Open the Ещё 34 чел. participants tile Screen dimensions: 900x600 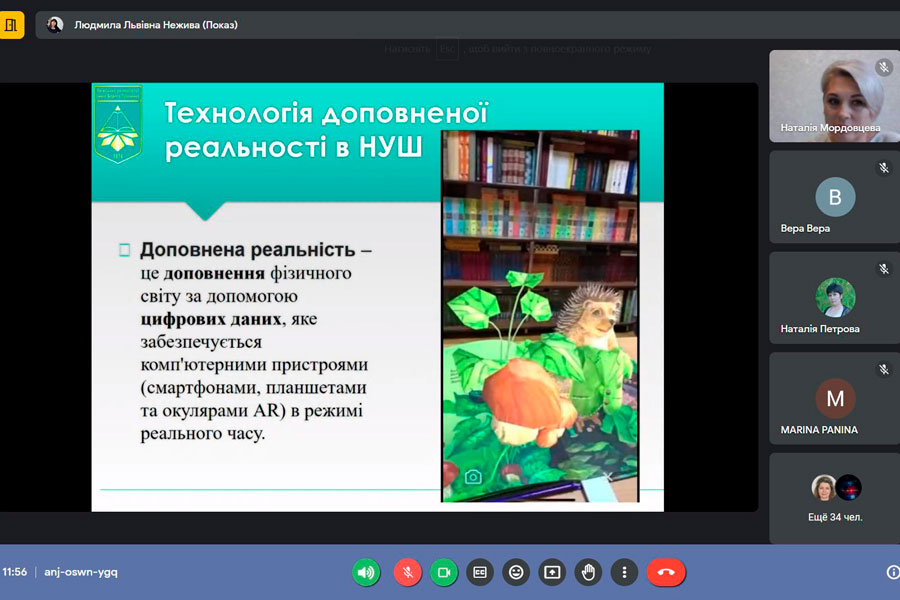point(835,498)
